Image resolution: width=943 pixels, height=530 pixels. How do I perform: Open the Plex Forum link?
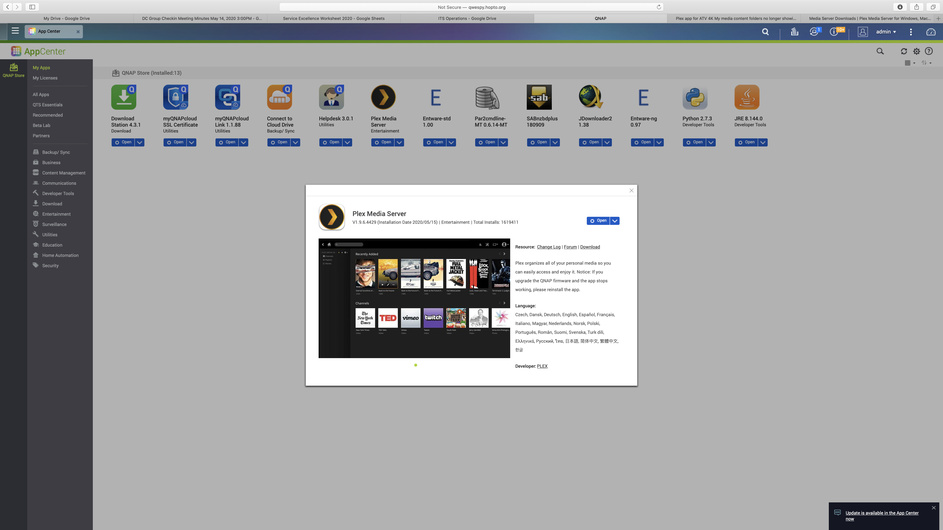[x=570, y=247]
